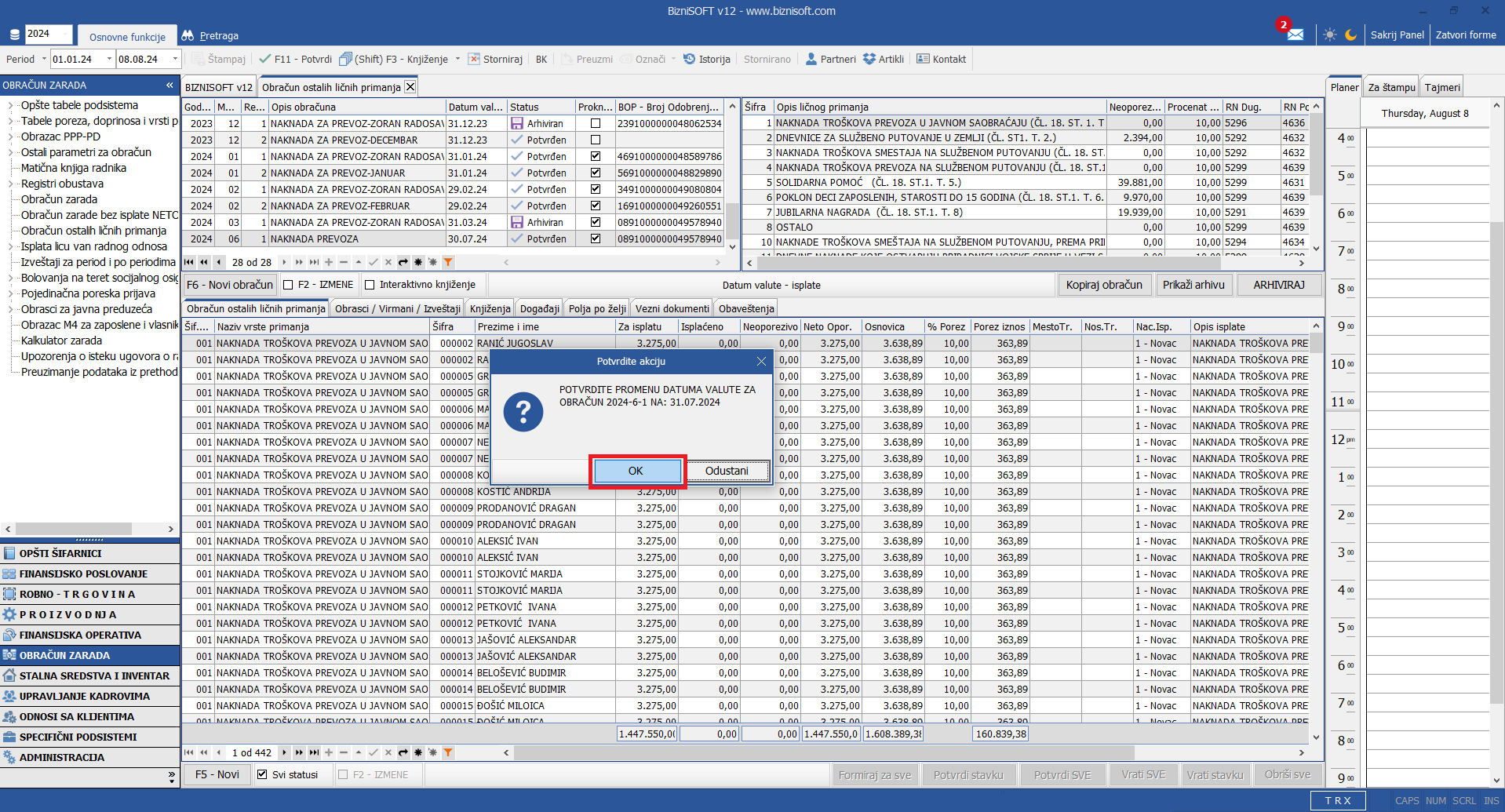Collapse the OBRAČUN ZARADA side panel
Screen dimensions: 1505x812
click(x=169, y=85)
